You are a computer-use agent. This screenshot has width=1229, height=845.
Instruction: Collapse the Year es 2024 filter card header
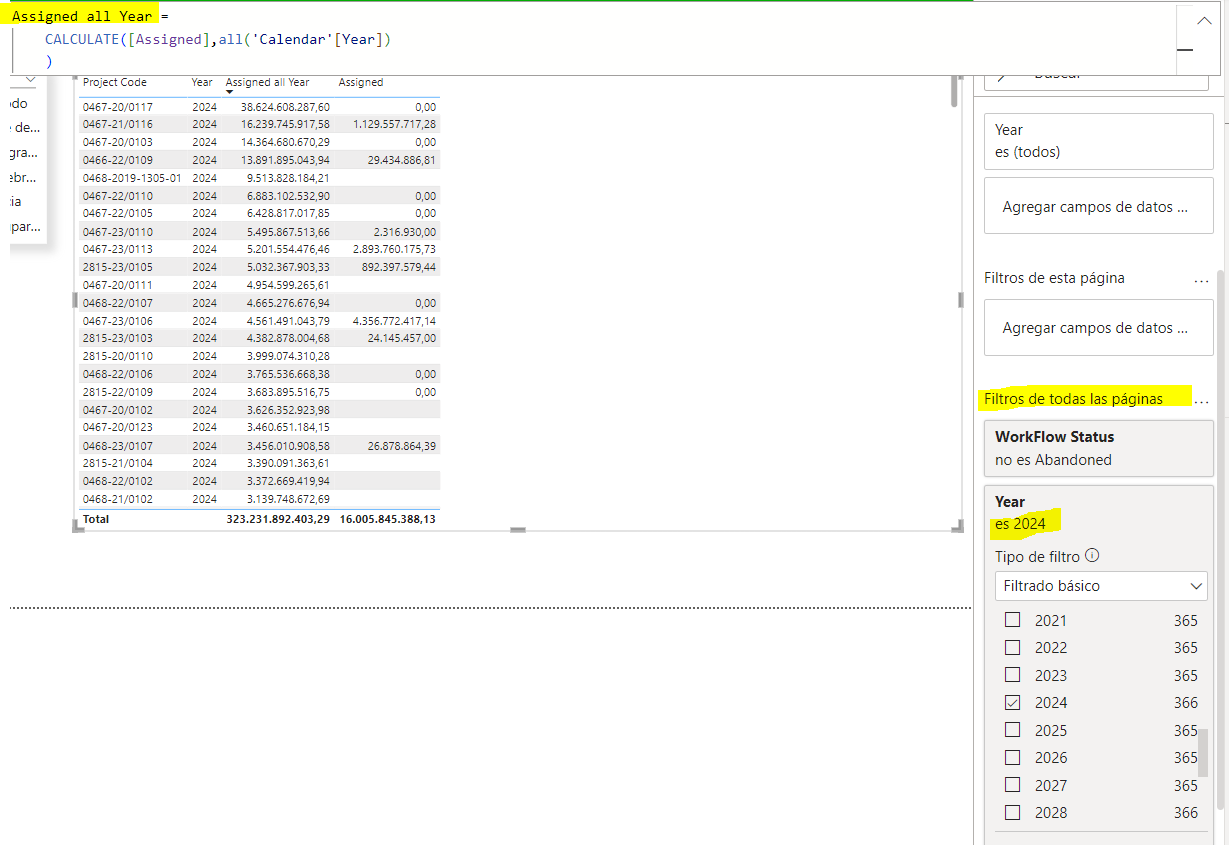pyautogui.click(x=1099, y=512)
